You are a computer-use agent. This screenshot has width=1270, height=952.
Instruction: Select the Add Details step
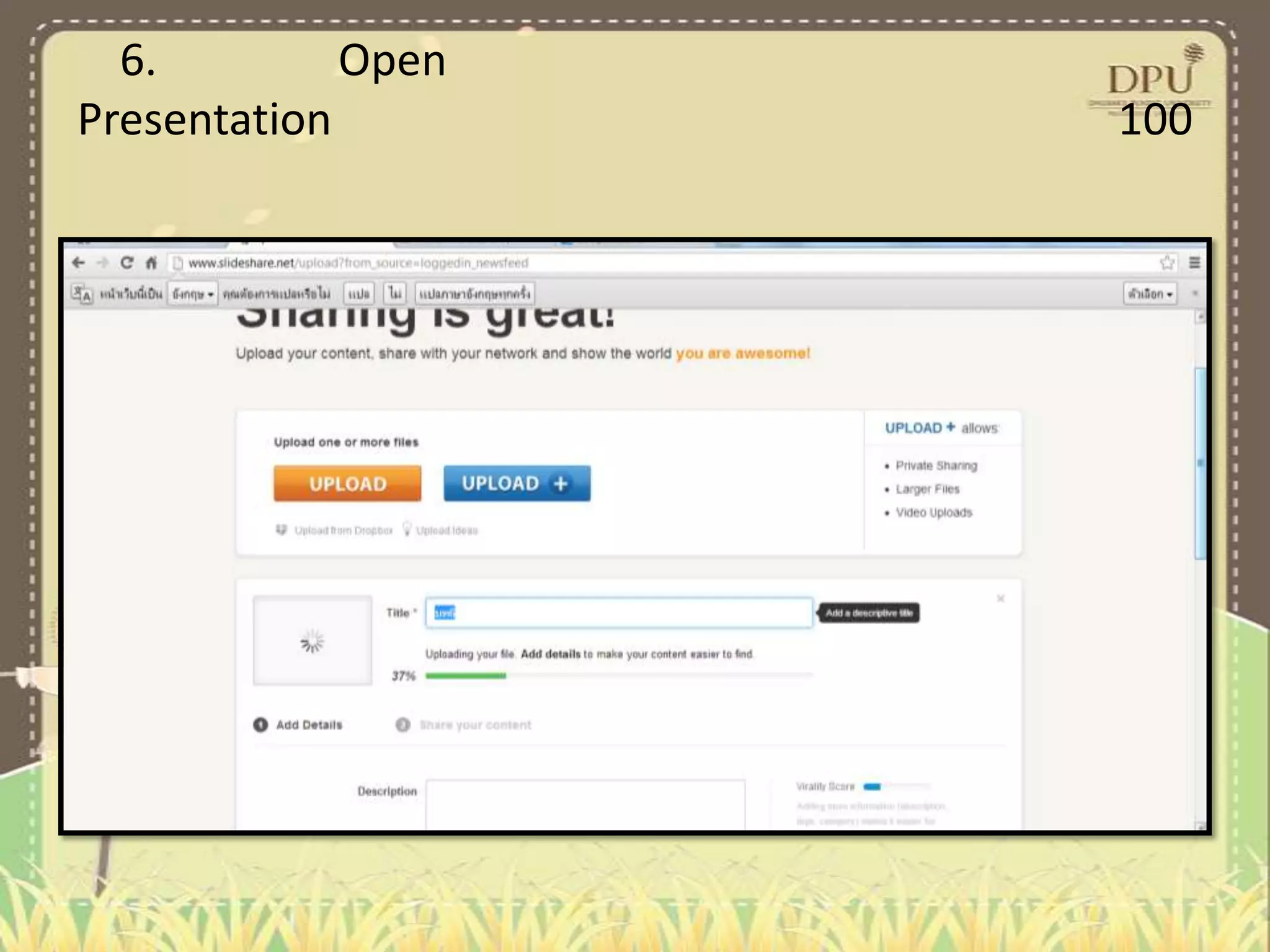click(298, 725)
